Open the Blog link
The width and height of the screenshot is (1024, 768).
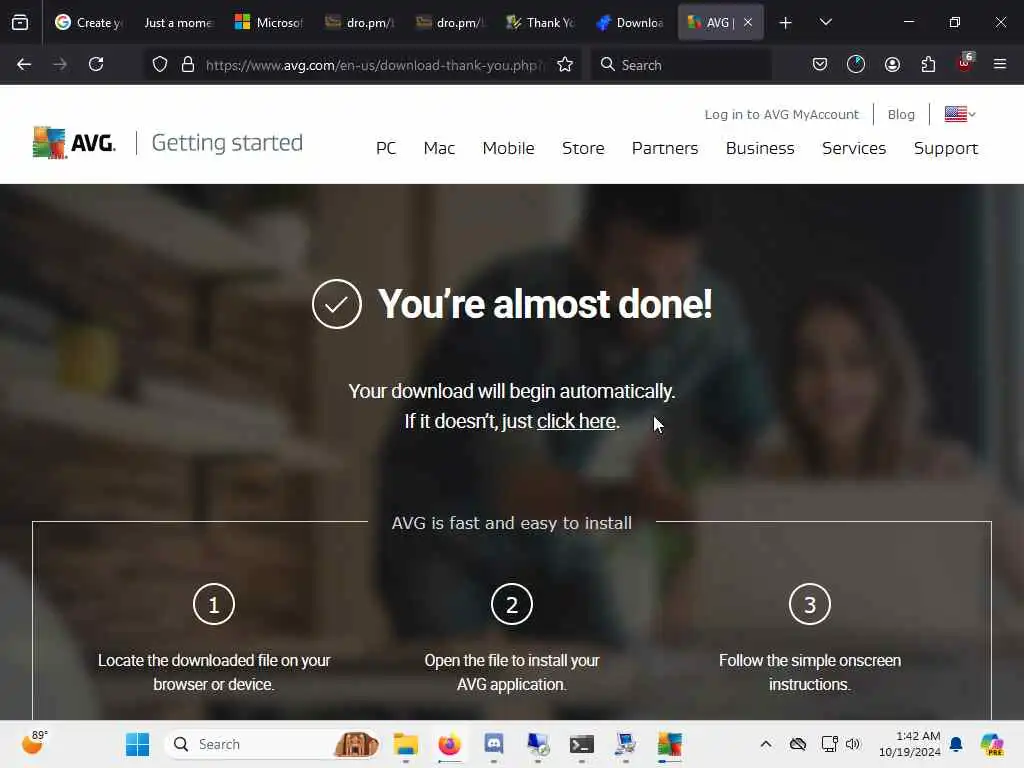point(901,114)
